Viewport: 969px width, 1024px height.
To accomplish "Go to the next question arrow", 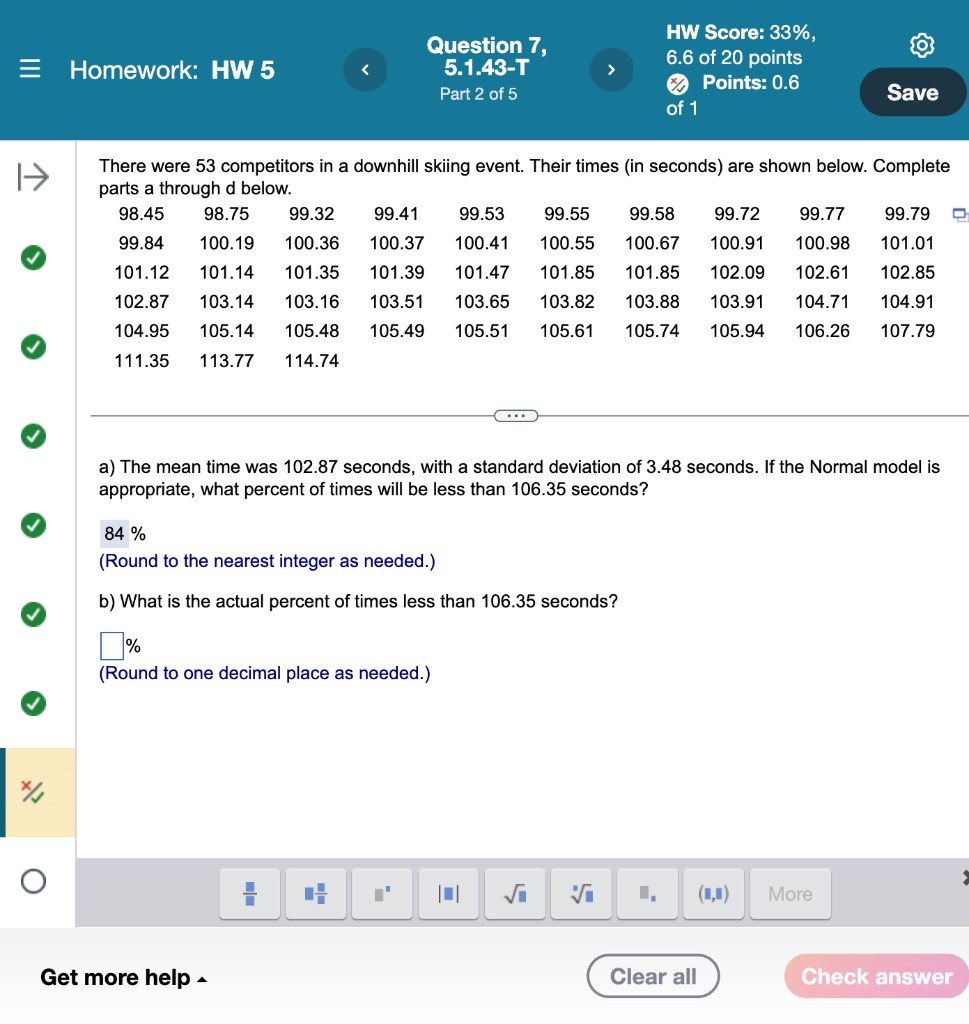I will 611,69.
